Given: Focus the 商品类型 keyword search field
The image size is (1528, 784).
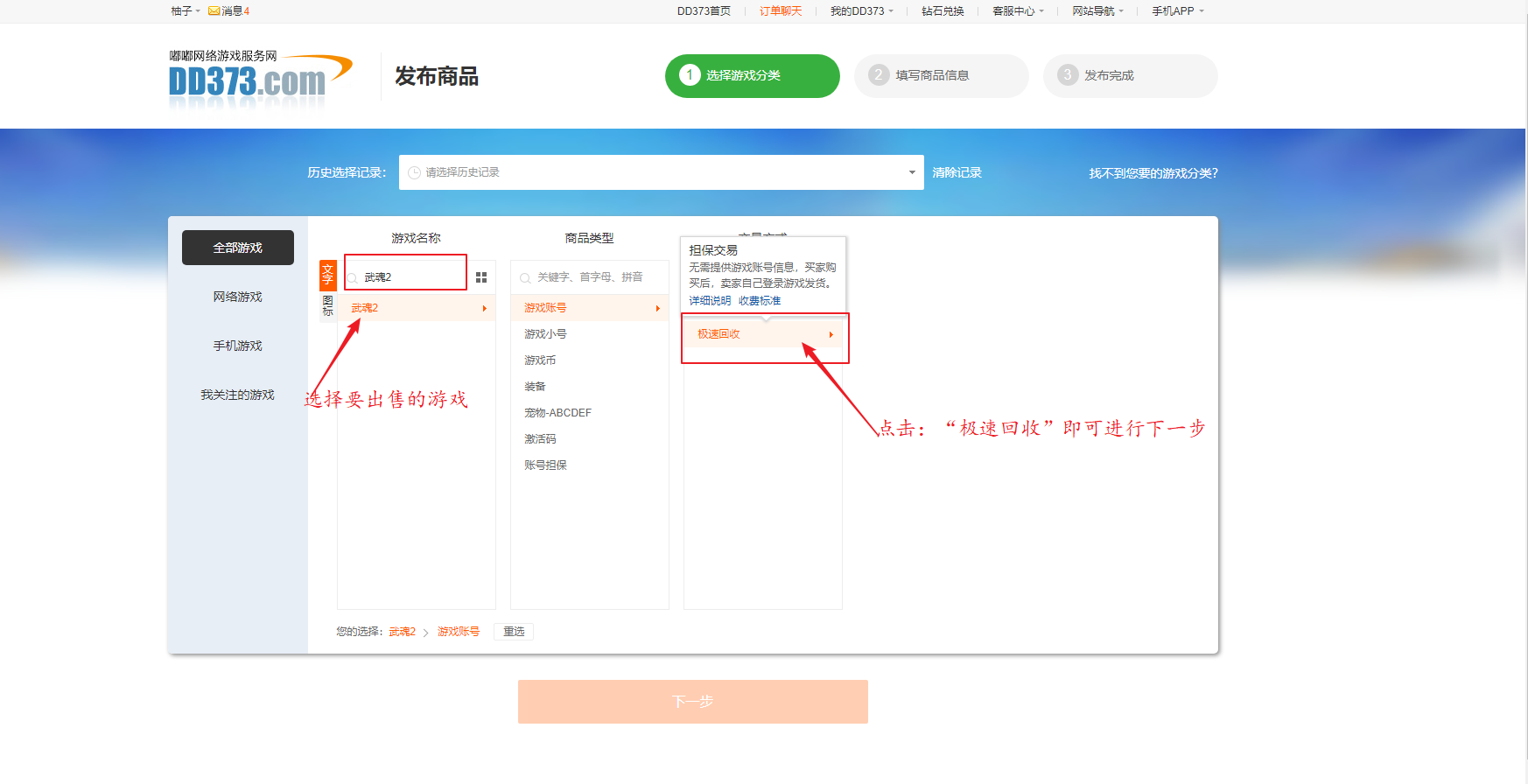Looking at the screenshot, I should (589, 277).
